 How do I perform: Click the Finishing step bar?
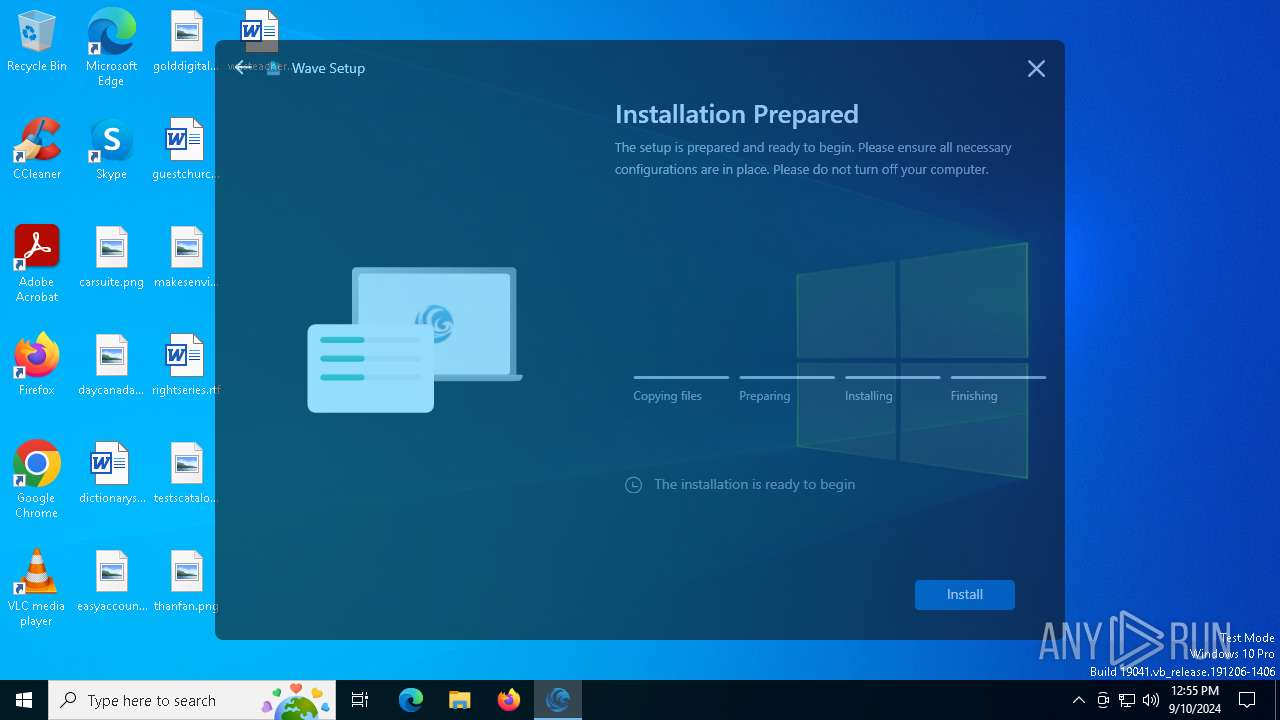click(x=998, y=377)
